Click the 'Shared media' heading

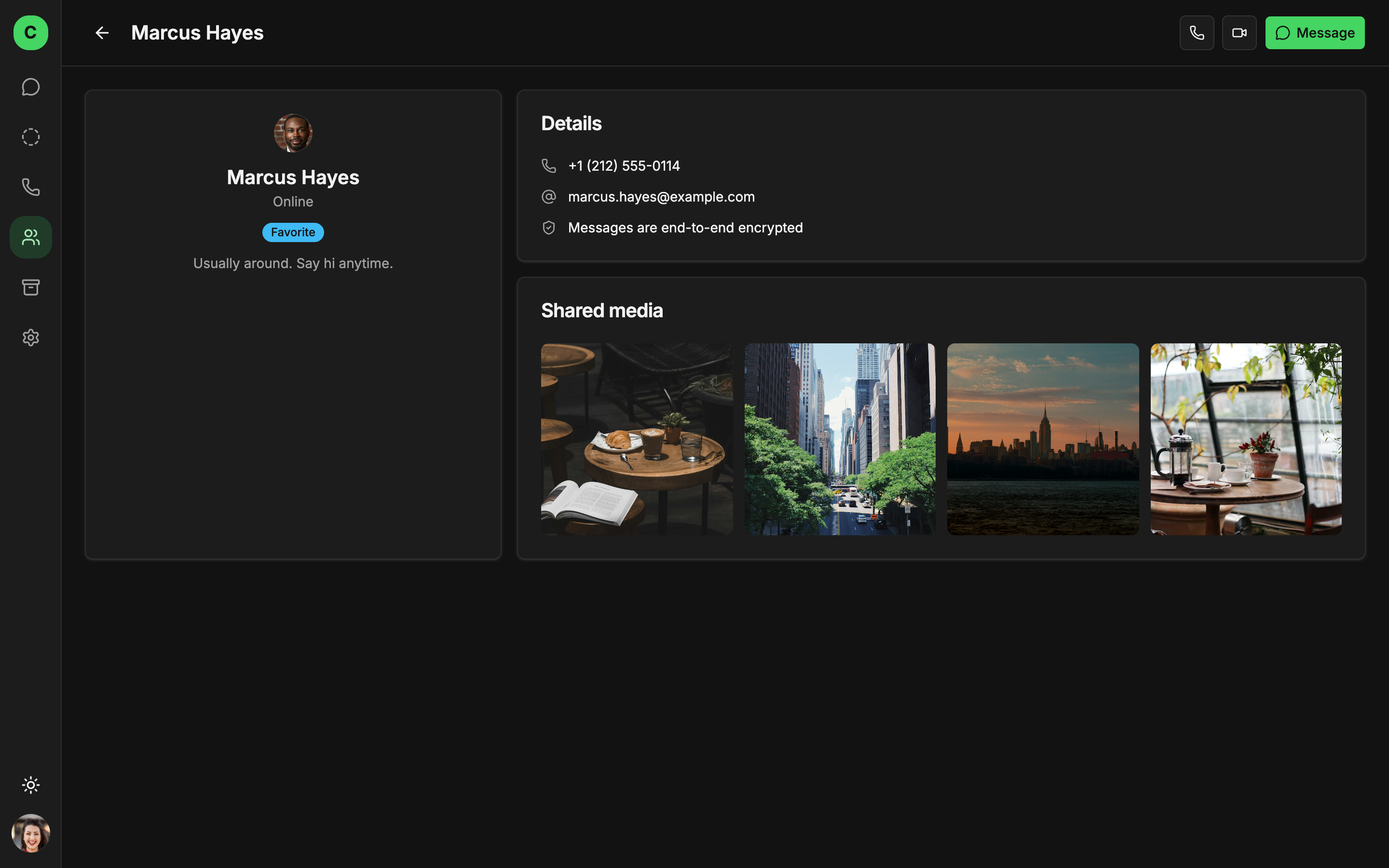click(x=601, y=311)
